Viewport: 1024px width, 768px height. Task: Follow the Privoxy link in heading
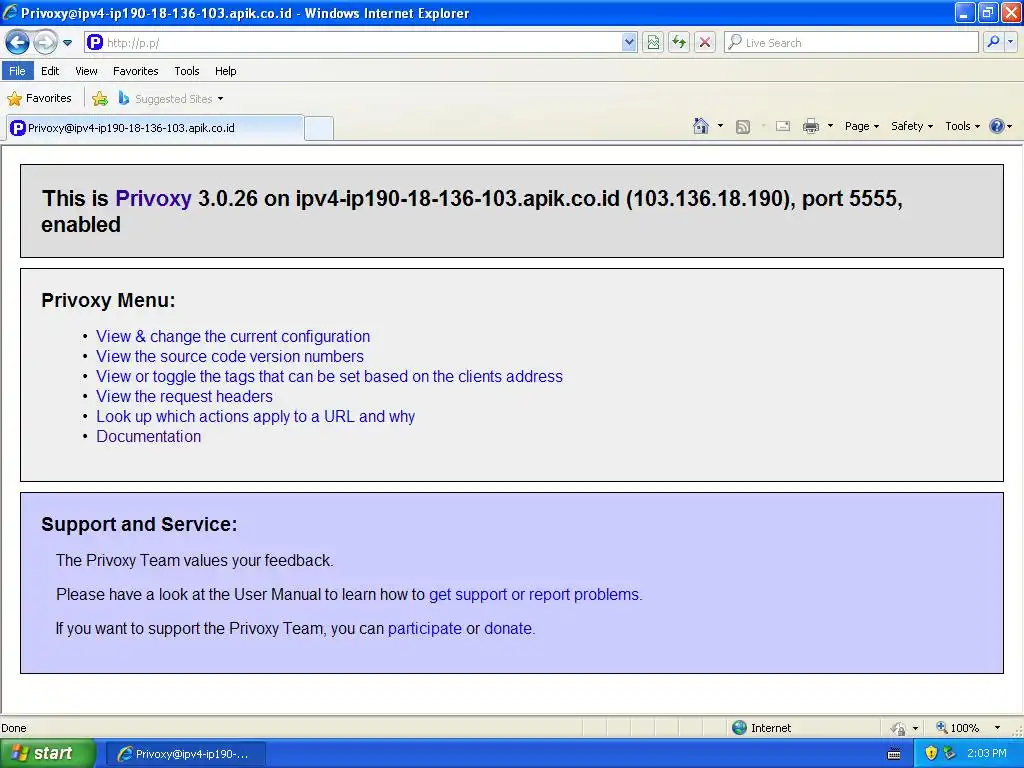click(153, 199)
